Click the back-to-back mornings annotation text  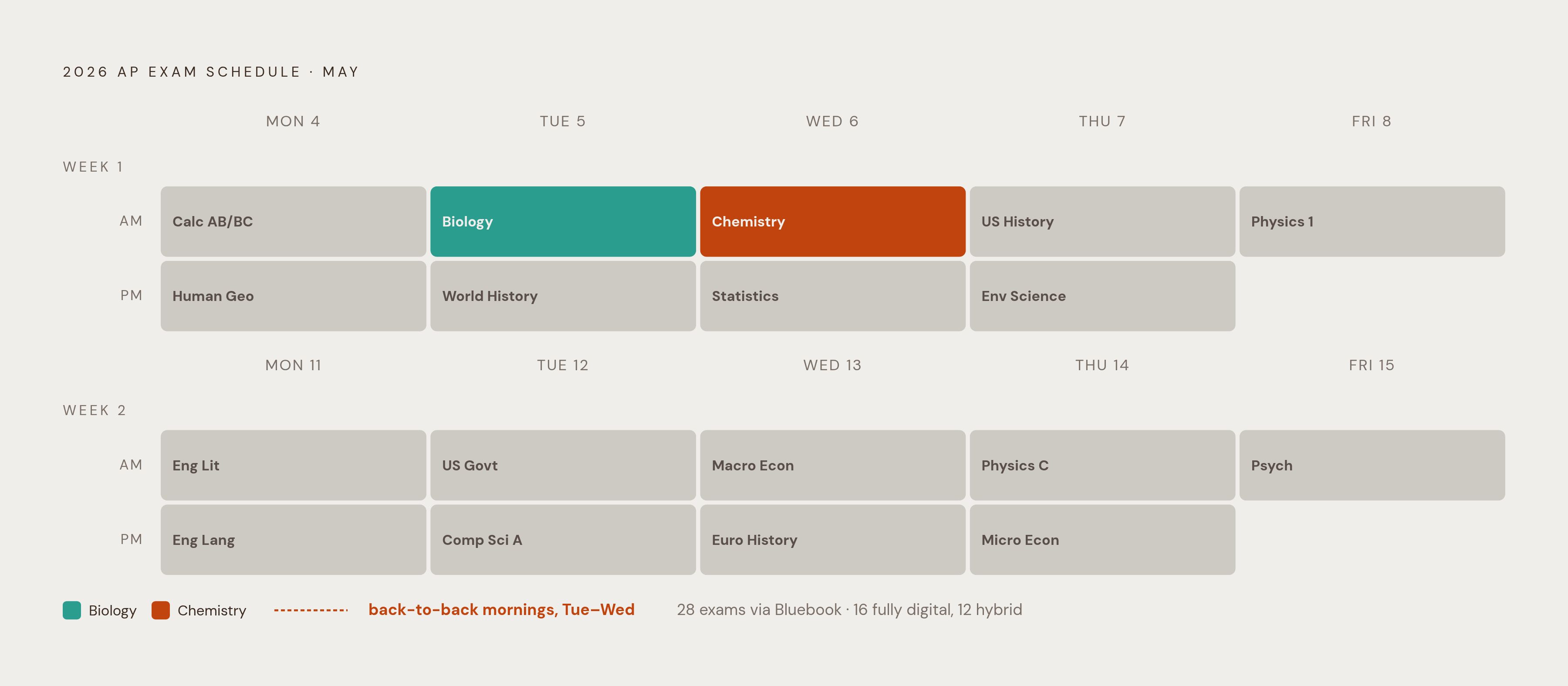pyautogui.click(x=502, y=610)
